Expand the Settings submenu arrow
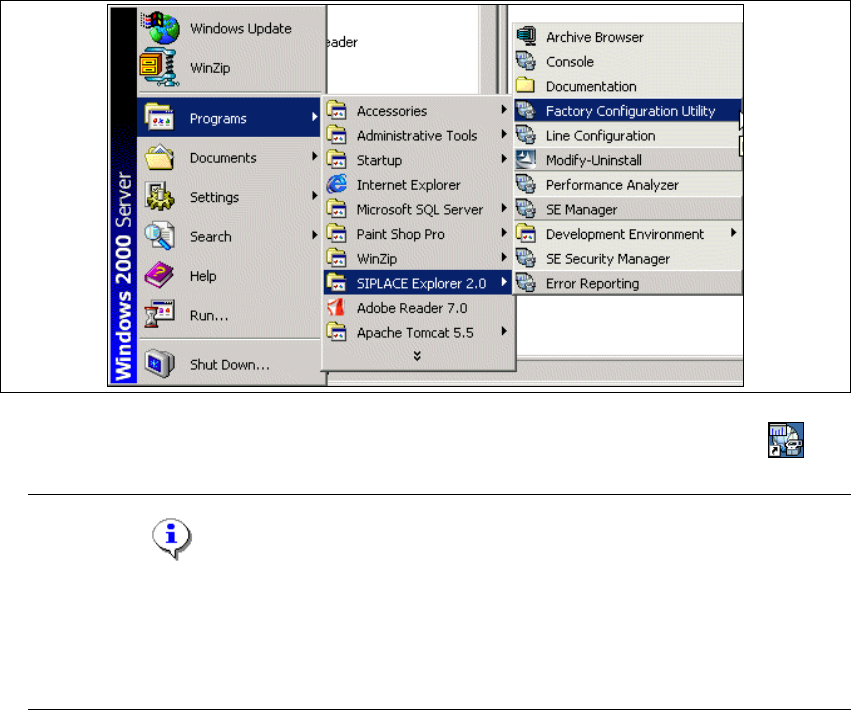This screenshot has height=710, width=851. [314, 195]
